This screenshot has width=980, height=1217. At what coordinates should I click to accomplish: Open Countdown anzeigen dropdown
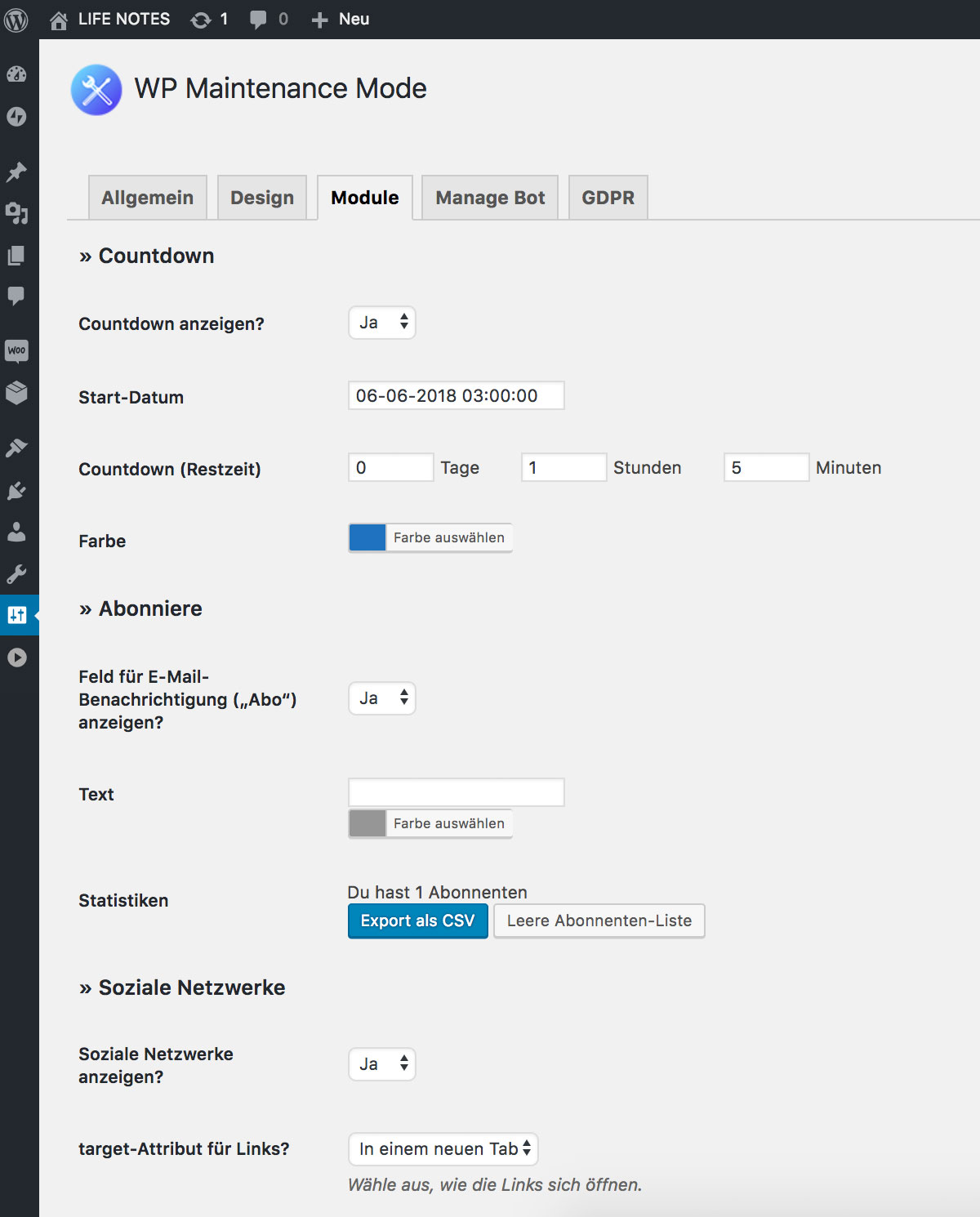[x=382, y=323]
